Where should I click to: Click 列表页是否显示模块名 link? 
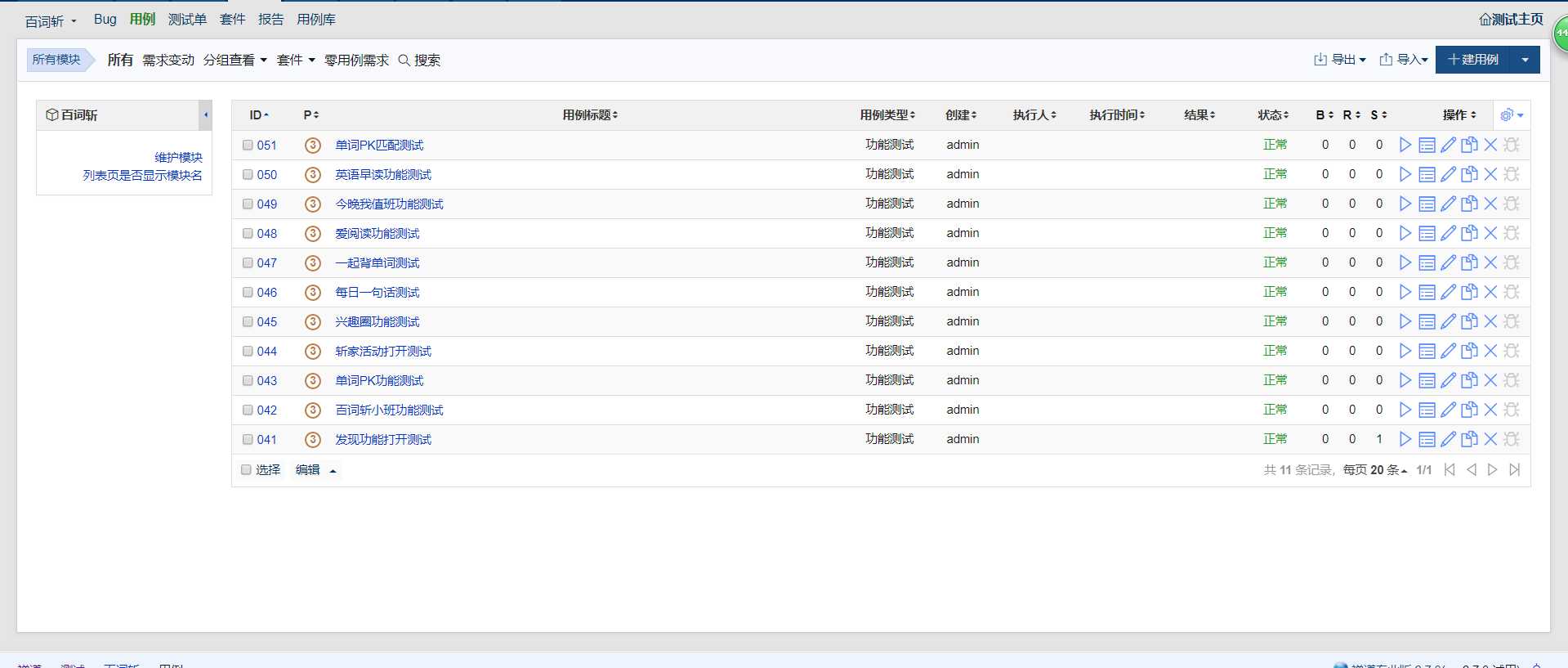142,175
